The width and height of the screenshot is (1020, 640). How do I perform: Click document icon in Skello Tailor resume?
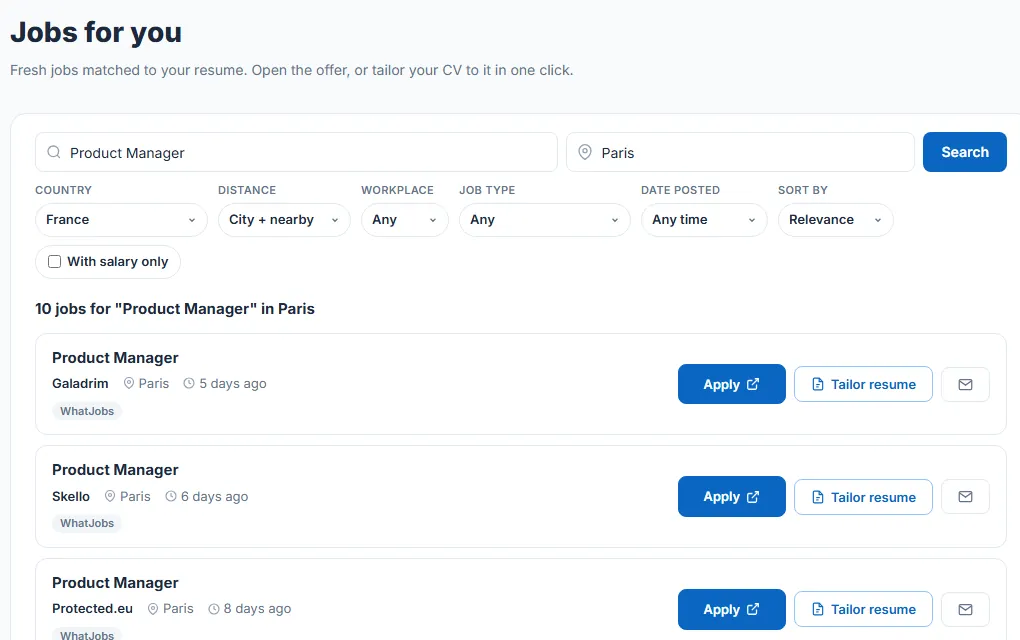pos(818,497)
